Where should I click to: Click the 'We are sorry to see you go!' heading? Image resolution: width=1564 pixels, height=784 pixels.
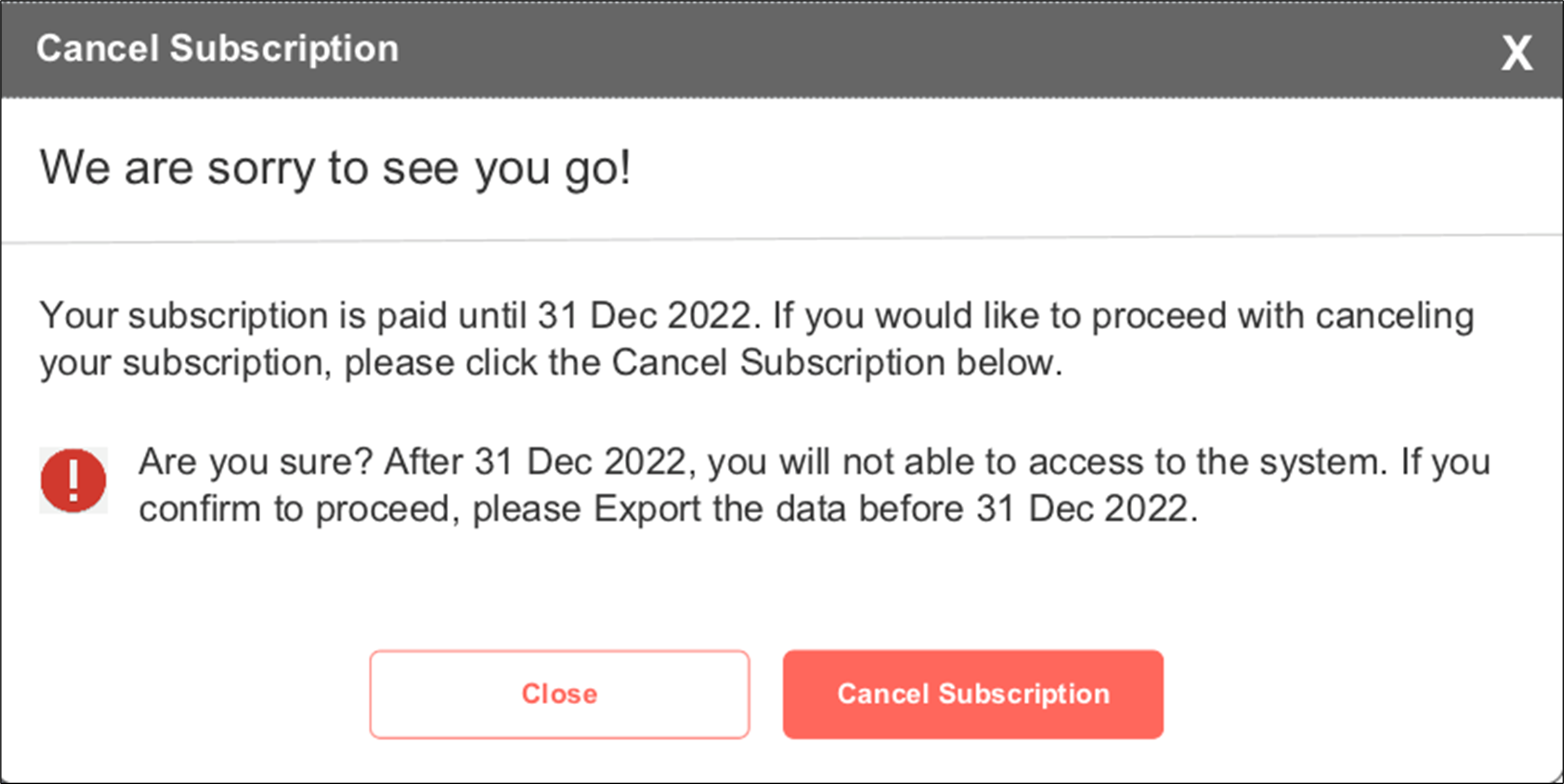pyautogui.click(x=335, y=168)
